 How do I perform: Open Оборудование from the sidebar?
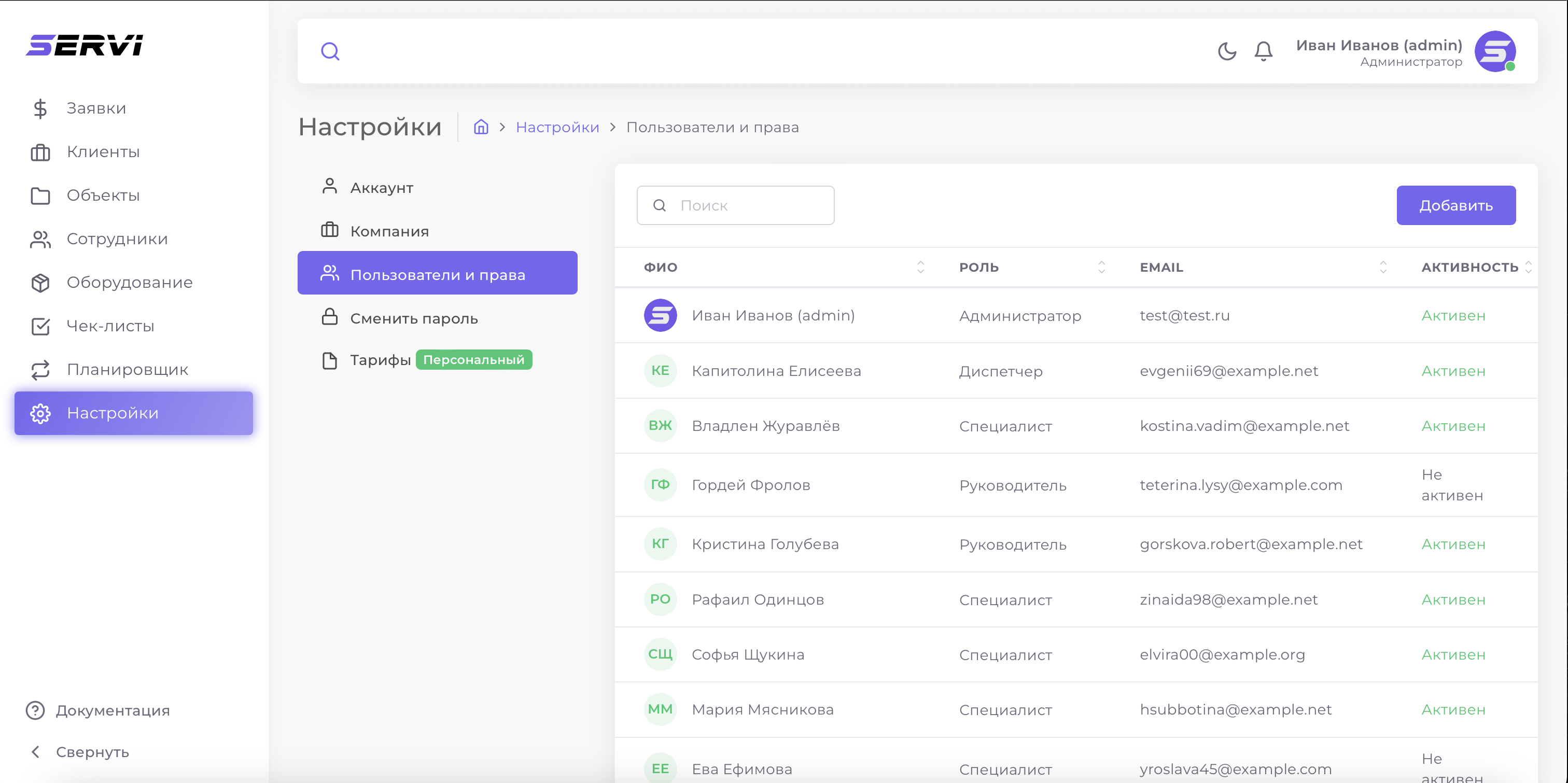coord(129,283)
